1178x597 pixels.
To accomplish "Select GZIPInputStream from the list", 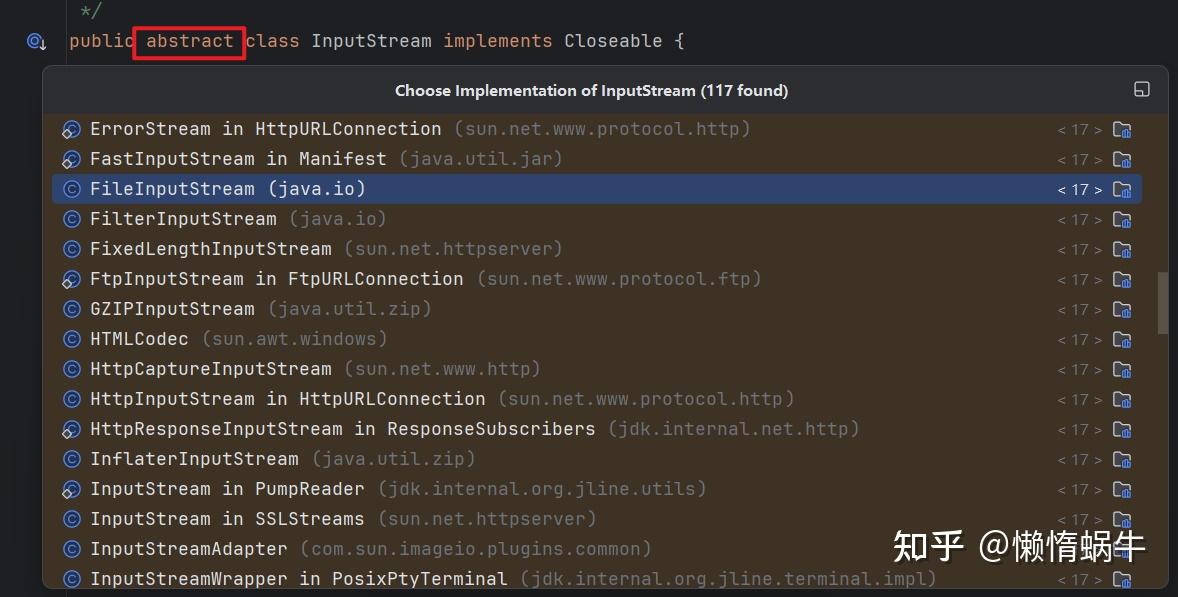I will [172, 309].
